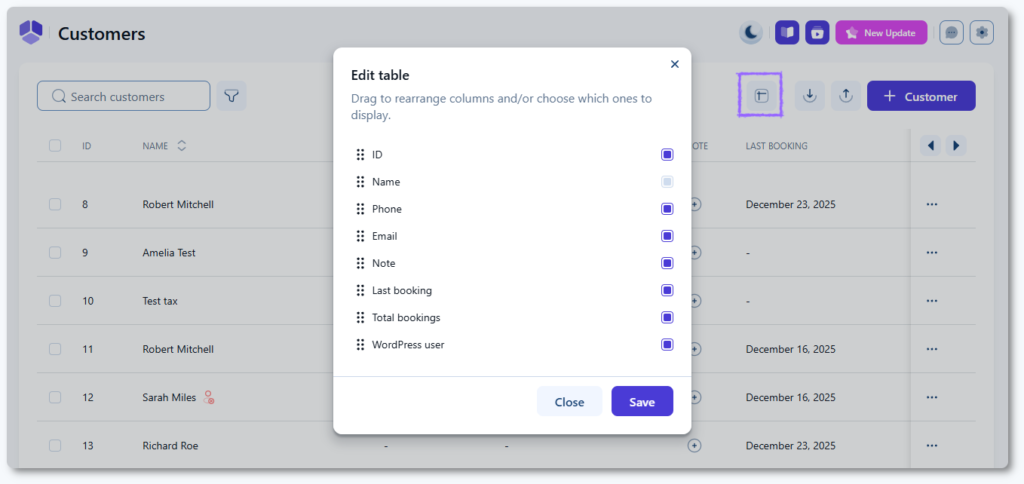Click the filter funnel icon

tap(232, 96)
